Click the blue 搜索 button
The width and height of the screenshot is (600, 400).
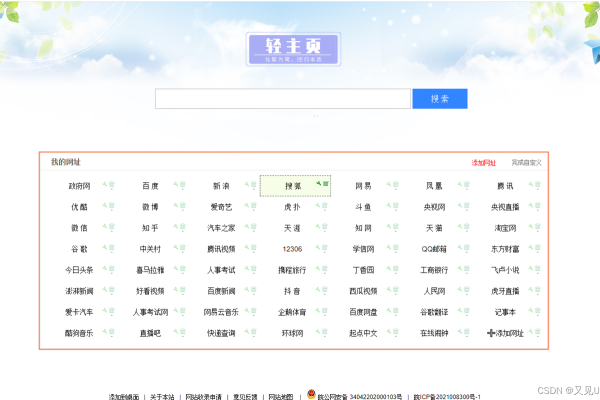(440, 99)
